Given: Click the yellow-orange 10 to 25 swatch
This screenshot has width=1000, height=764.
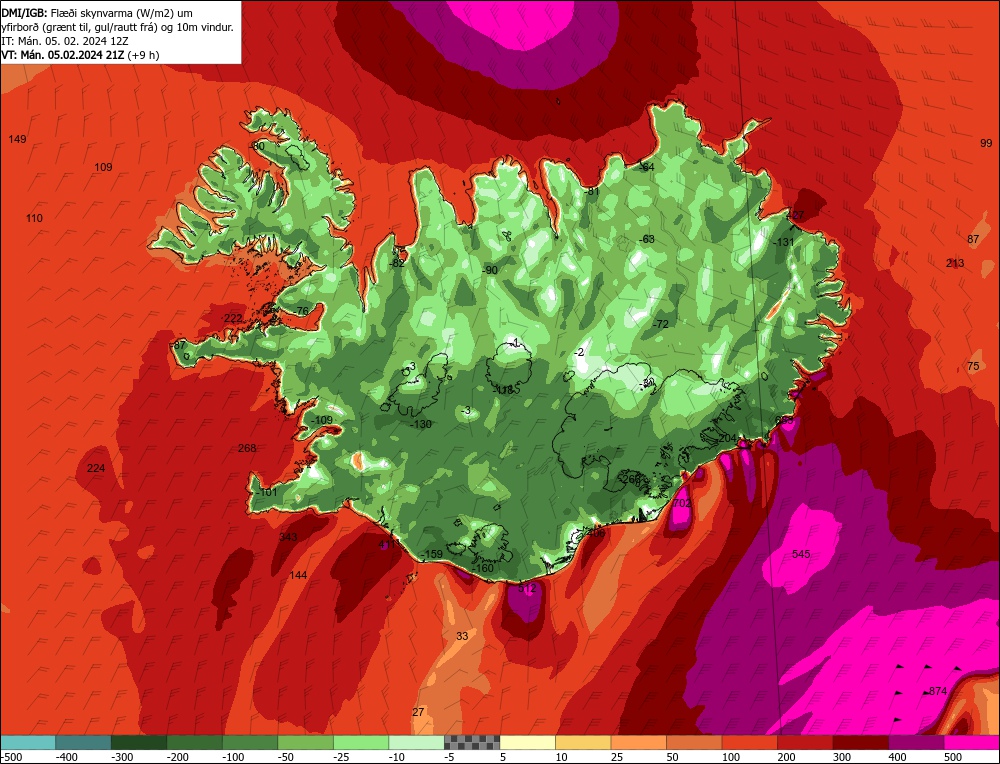Looking at the screenshot, I should [x=583, y=742].
